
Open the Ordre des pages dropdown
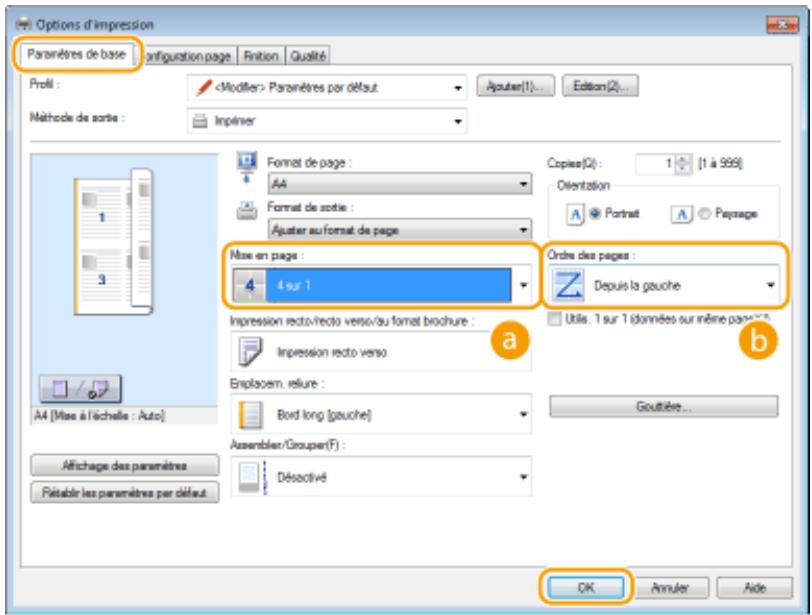tap(664, 285)
